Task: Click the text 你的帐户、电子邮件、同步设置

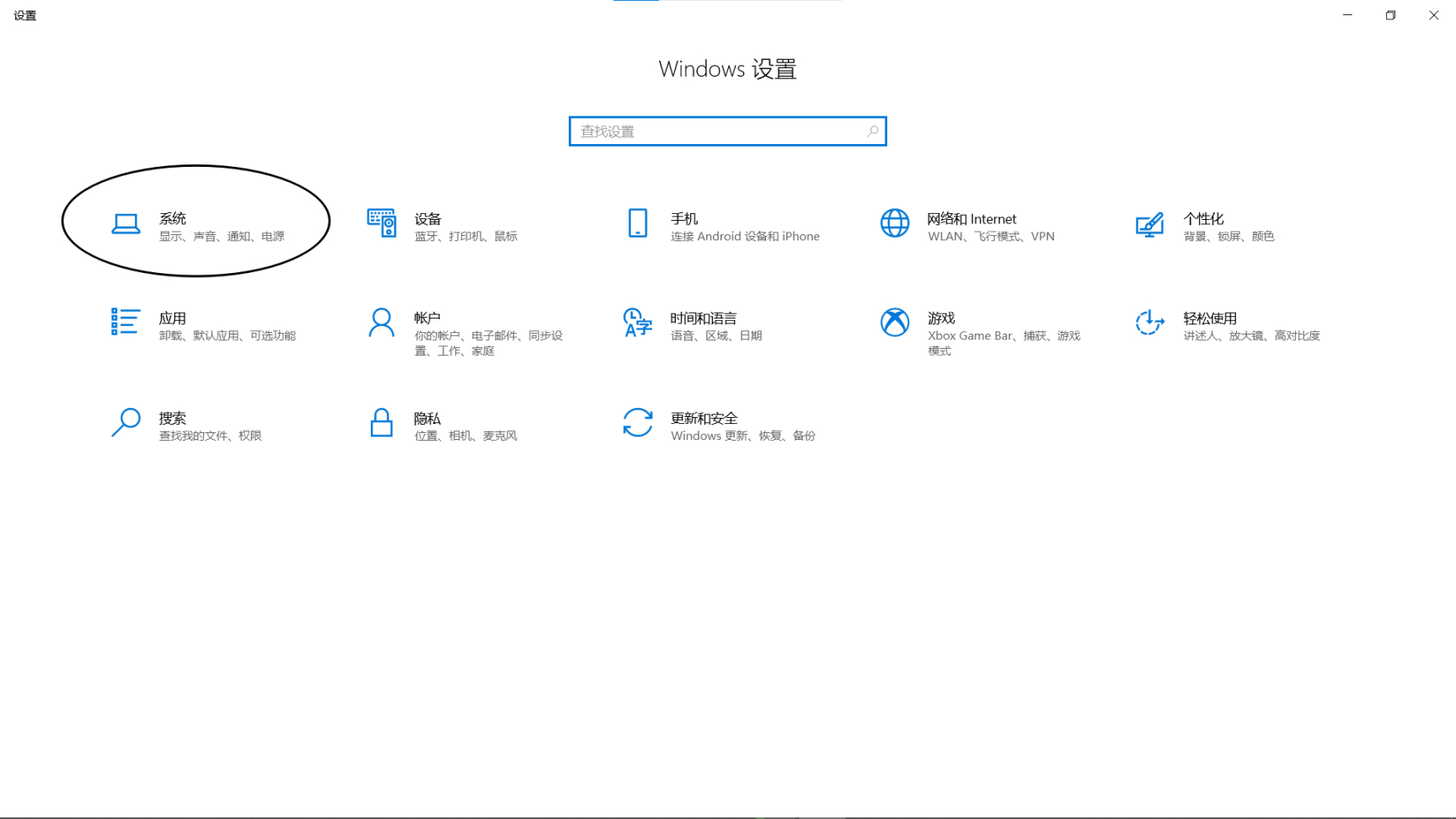Action: pyautogui.click(x=489, y=343)
